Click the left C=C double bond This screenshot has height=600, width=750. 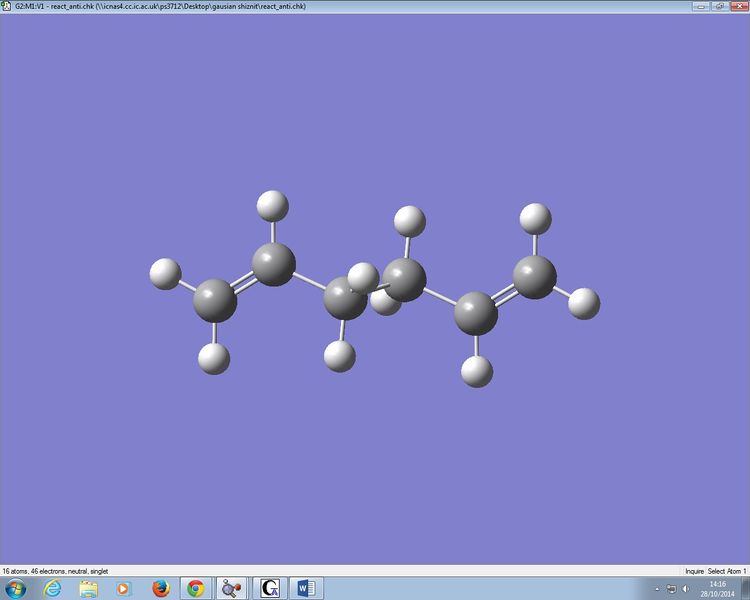click(x=244, y=282)
